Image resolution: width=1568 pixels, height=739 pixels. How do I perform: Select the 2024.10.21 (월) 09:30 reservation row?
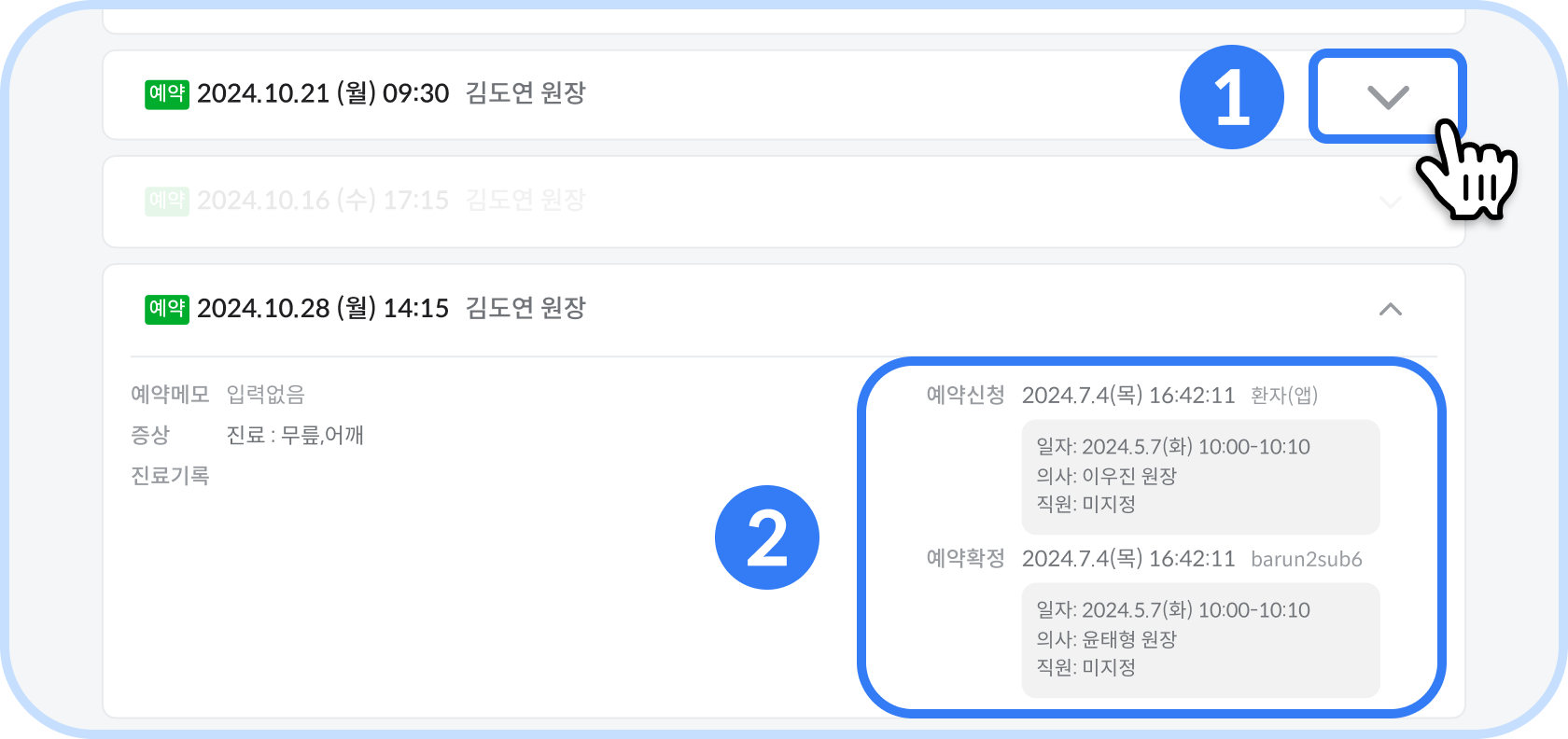[x=784, y=95]
